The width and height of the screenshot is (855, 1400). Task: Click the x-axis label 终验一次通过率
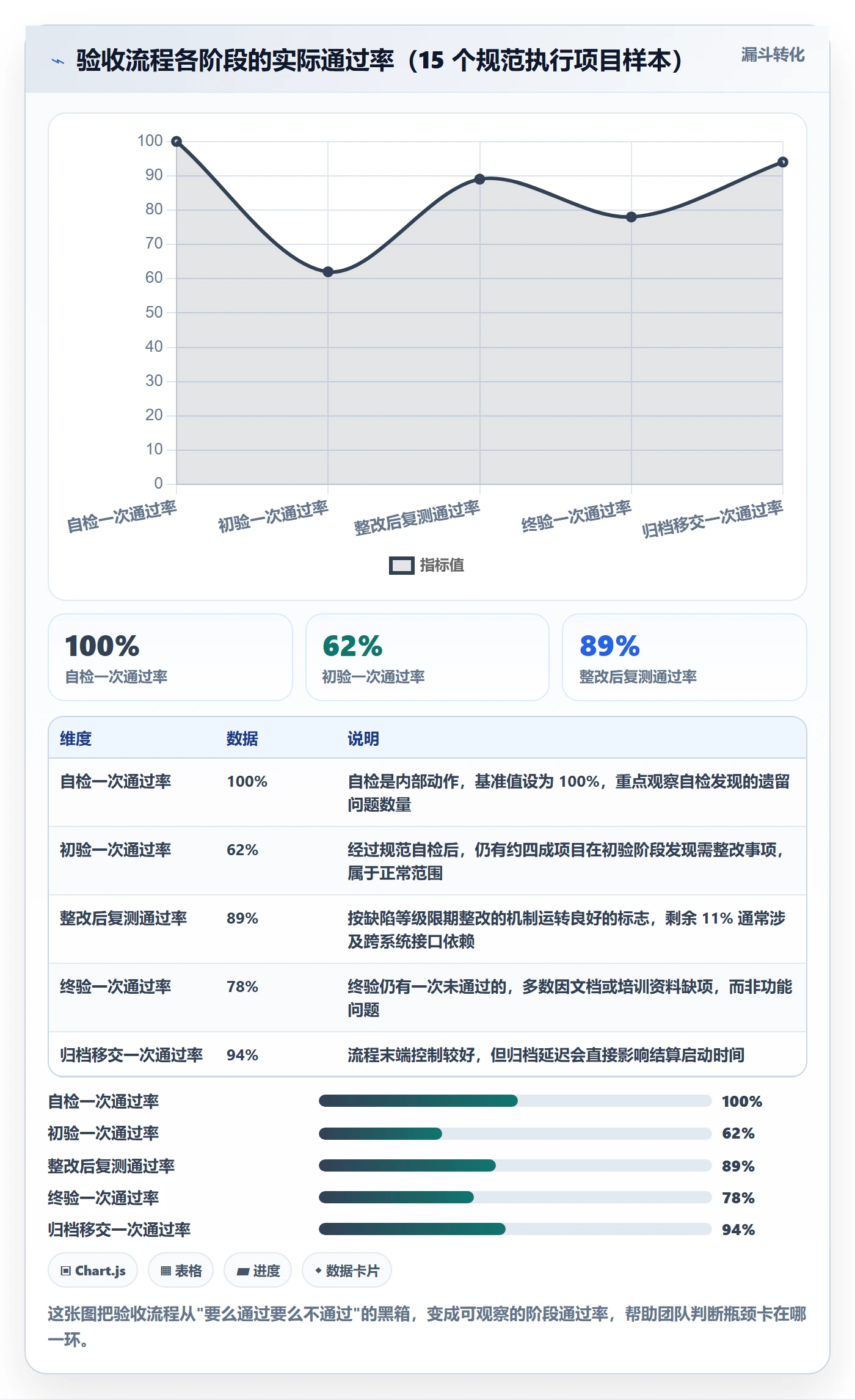[576, 517]
